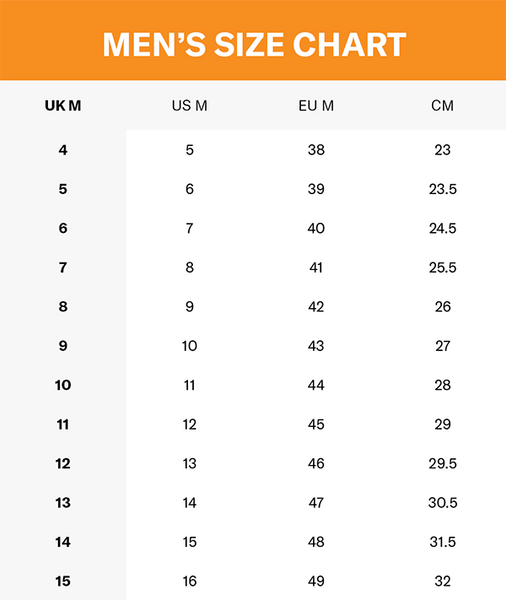
Task: Click the 29.5 CM value
Action: tap(442, 463)
